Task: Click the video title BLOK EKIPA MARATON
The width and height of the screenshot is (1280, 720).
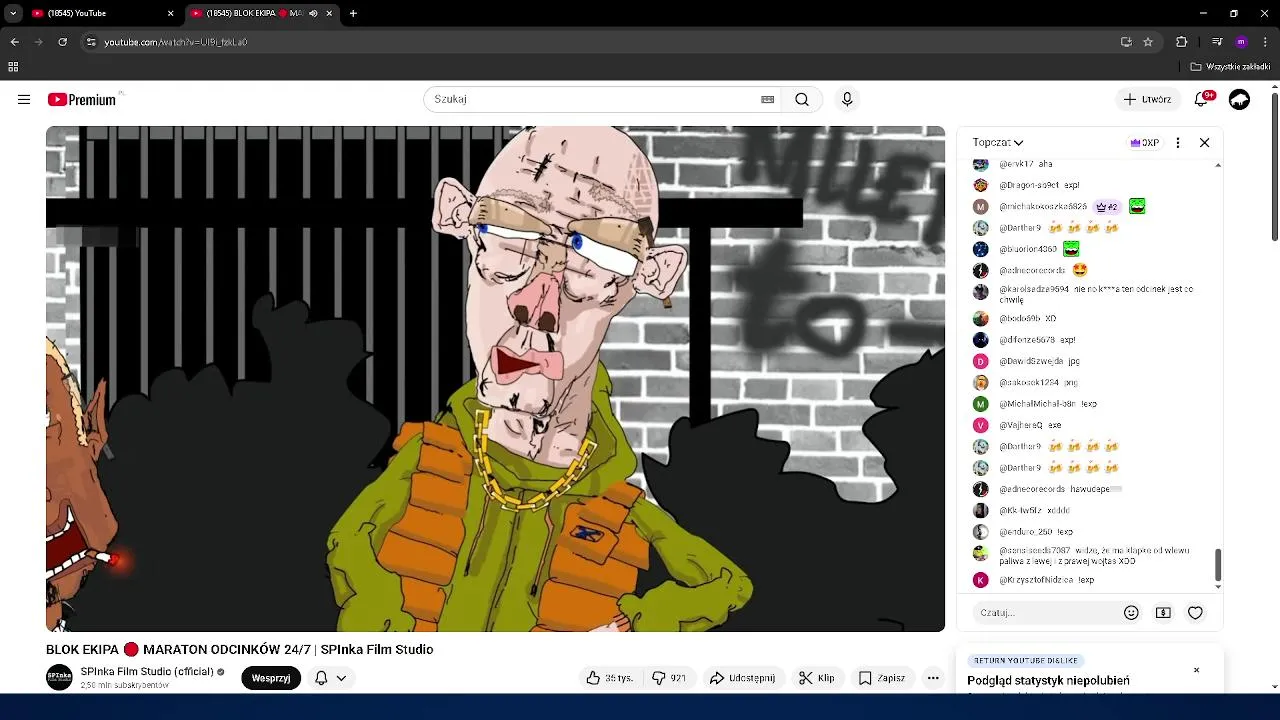Action: [x=239, y=649]
